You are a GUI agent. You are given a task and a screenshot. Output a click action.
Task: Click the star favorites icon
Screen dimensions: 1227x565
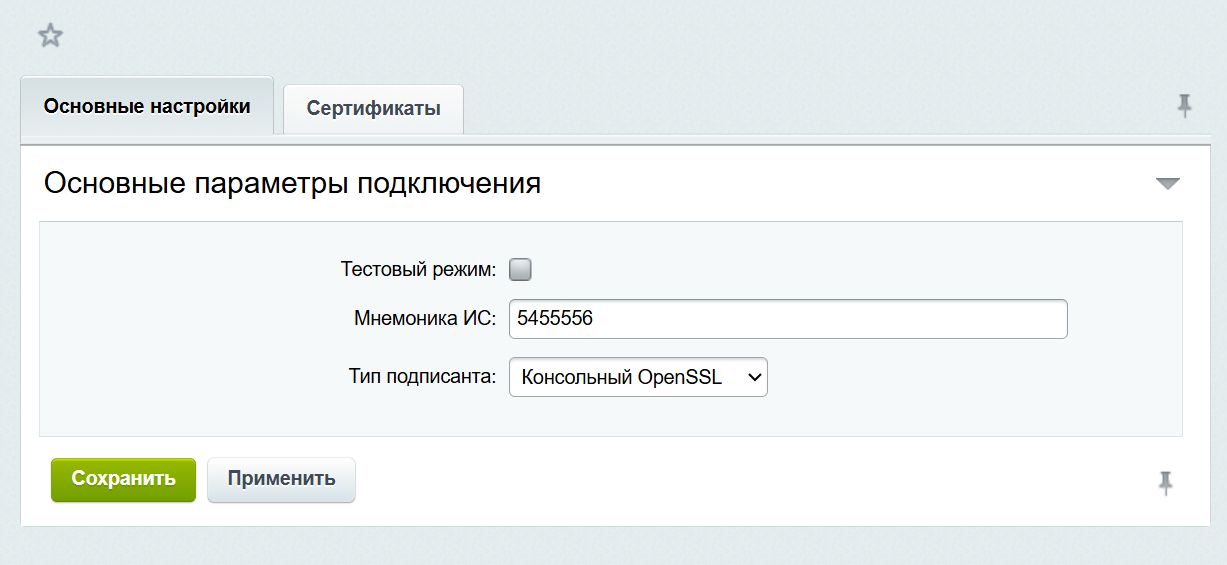coord(50,37)
